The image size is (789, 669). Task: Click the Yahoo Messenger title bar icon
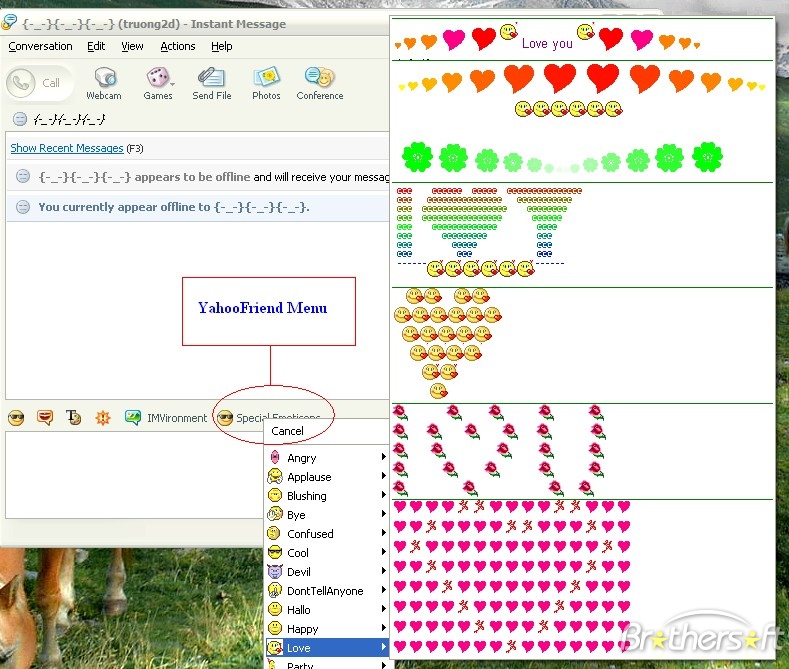tap(9, 22)
